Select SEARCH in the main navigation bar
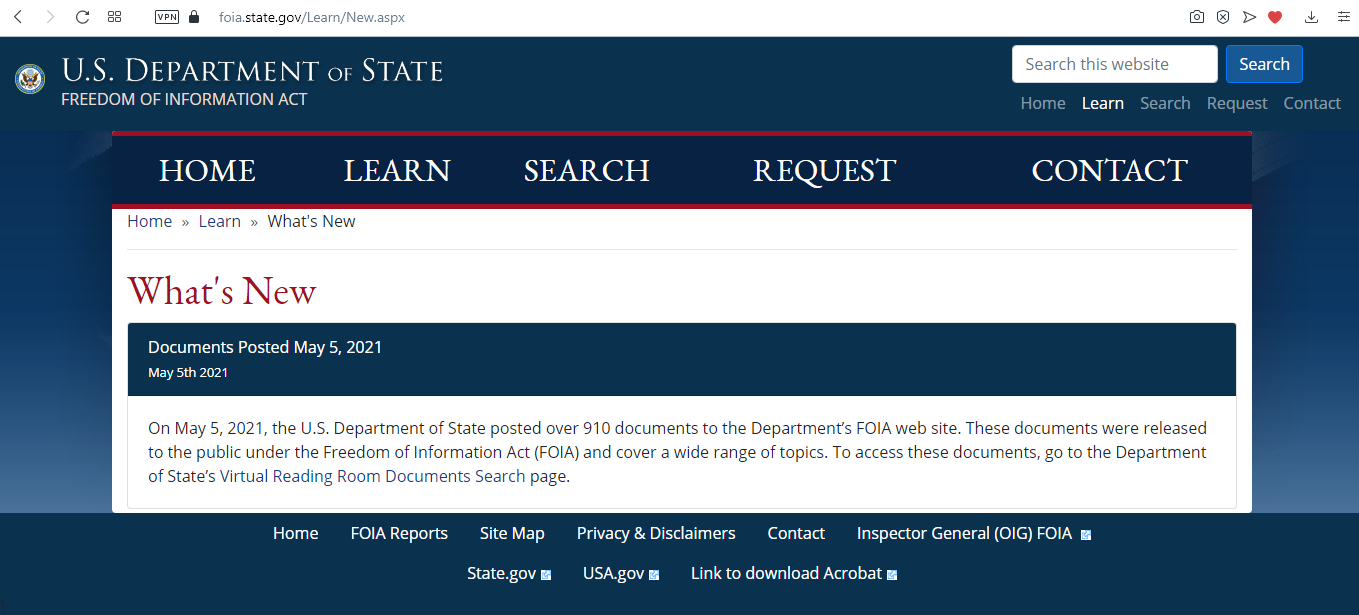This screenshot has height=615, width=1359. pyautogui.click(x=587, y=170)
